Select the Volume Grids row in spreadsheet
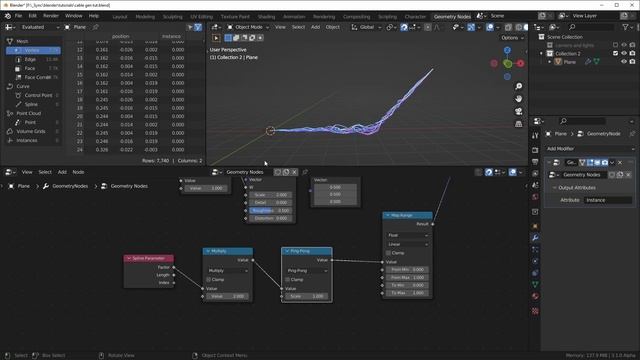 coord(33,131)
